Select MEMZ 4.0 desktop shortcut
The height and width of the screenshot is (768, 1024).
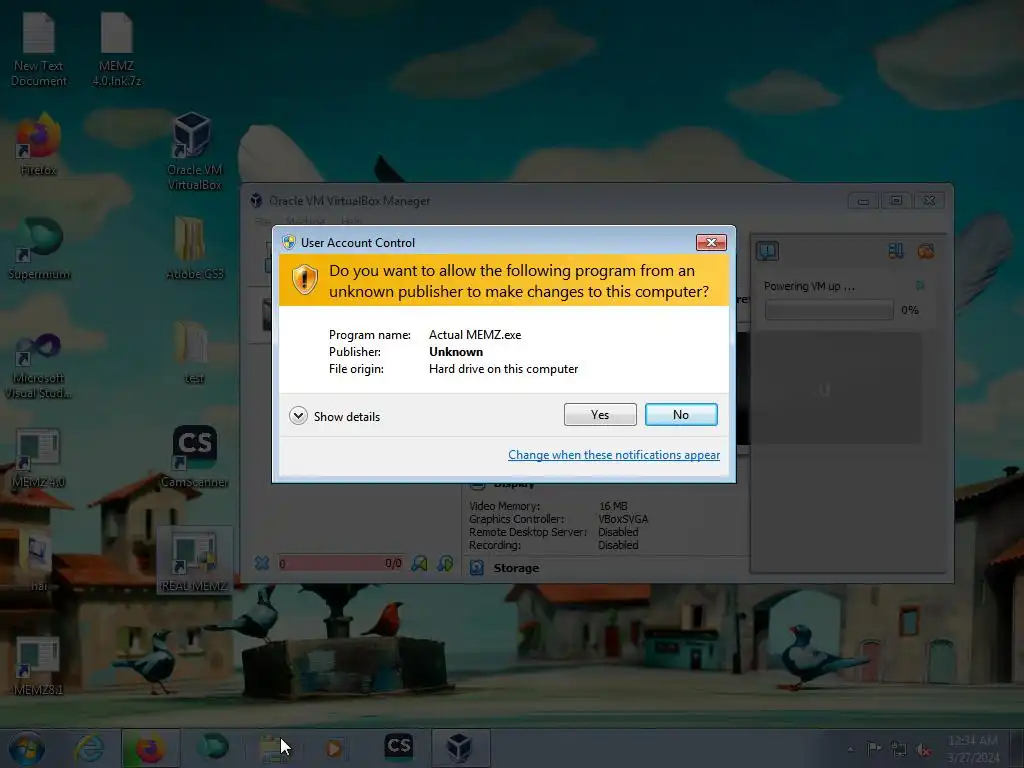[39, 457]
